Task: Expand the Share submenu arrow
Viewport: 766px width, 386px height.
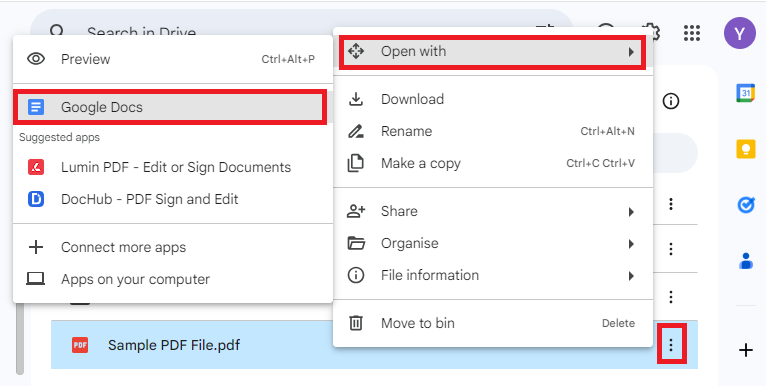Action: [x=631, y=212]
